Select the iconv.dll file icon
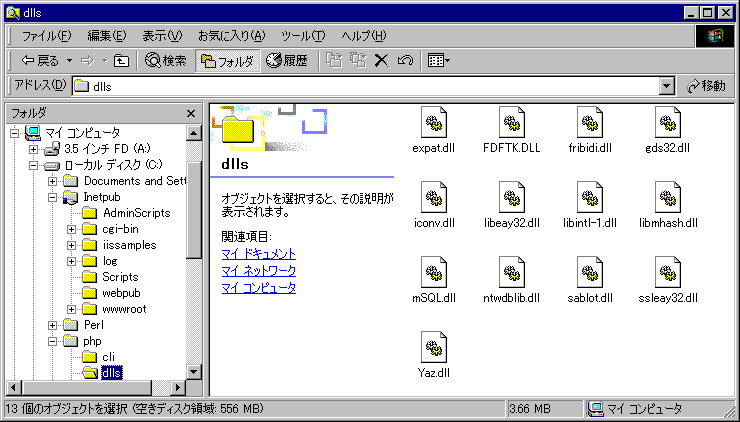The image size is (740, 422). [433, 197]
